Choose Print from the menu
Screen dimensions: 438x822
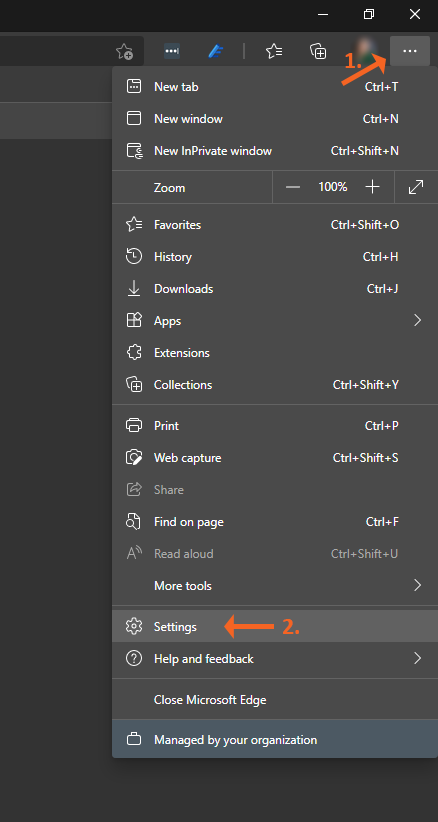(275, 426)
